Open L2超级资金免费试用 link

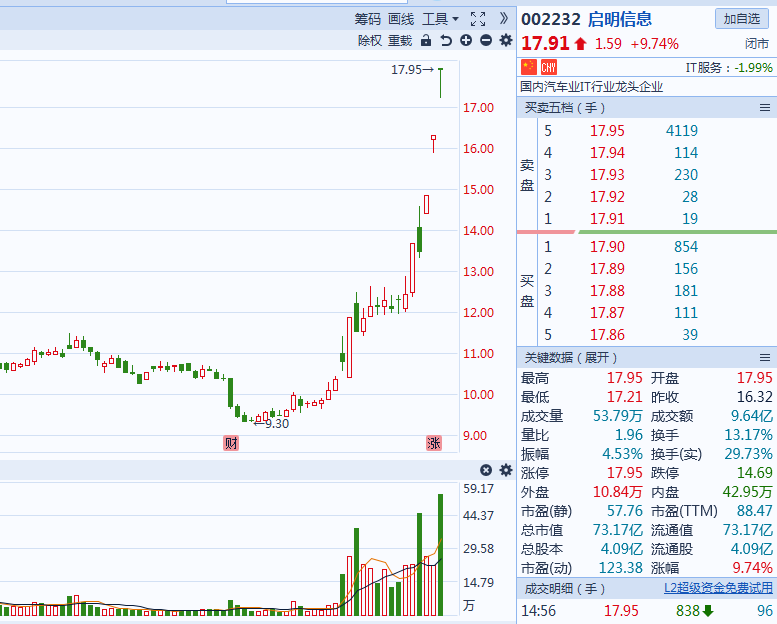(x=718, y=588)
